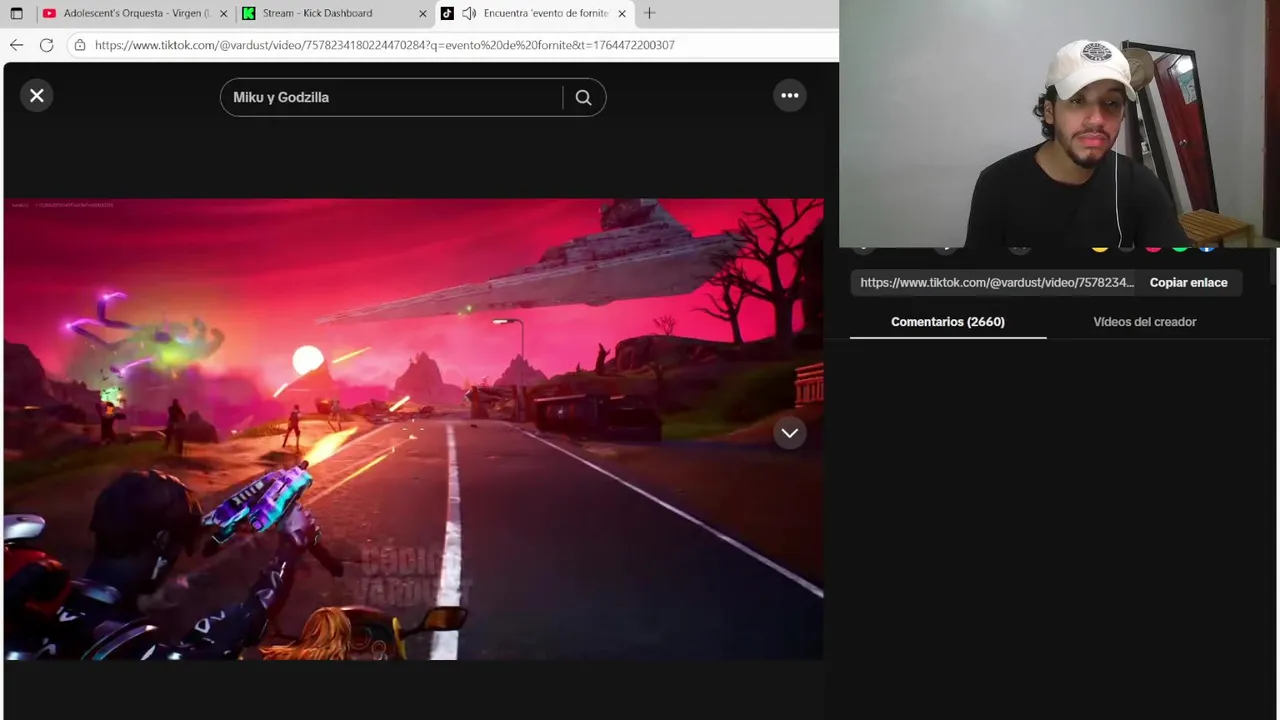Open the tab actions menu icon

pyautogui.click(x=16, y=14)
